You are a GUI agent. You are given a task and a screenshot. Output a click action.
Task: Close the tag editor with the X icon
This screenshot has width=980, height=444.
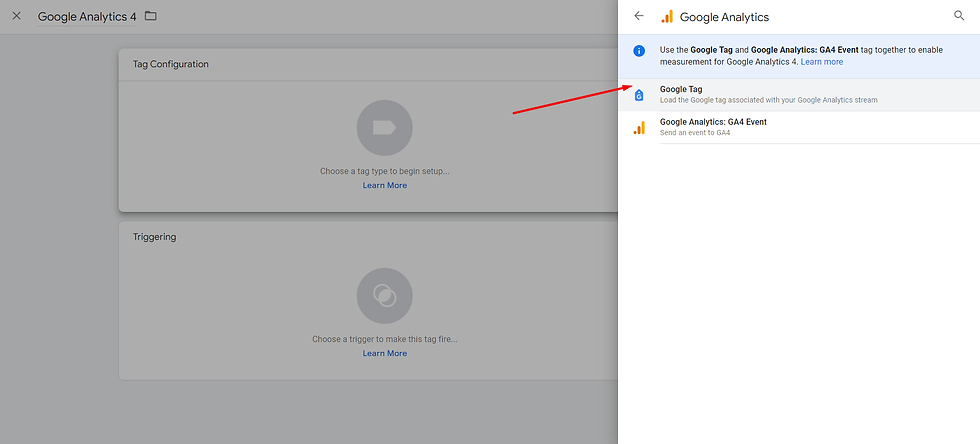(17, 16)
